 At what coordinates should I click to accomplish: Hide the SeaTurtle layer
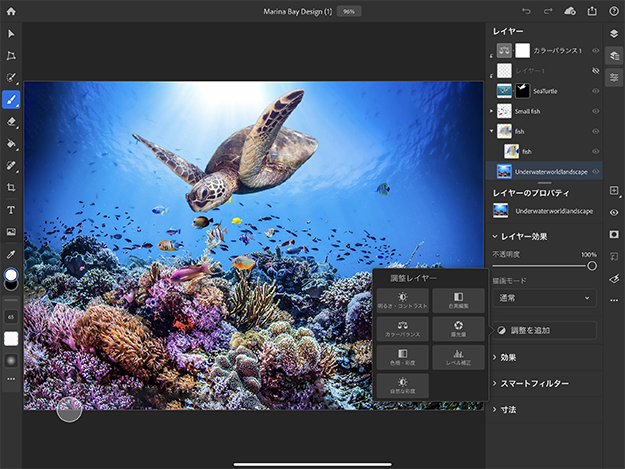[x=595, y=91]
